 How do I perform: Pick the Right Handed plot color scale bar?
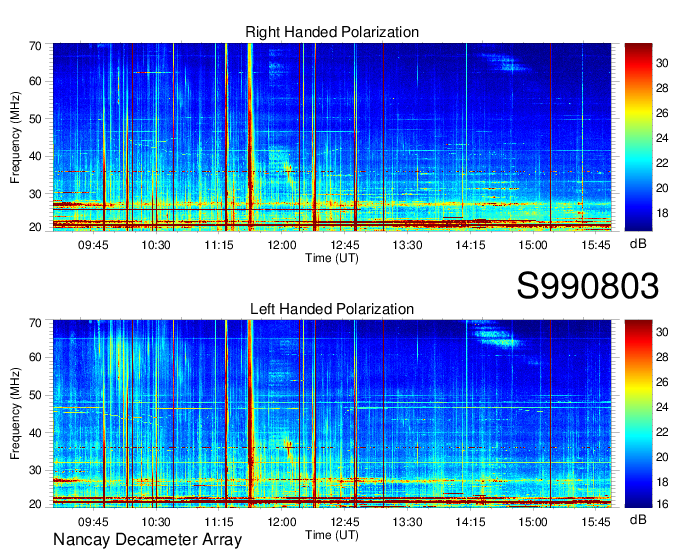click(638, 137)
